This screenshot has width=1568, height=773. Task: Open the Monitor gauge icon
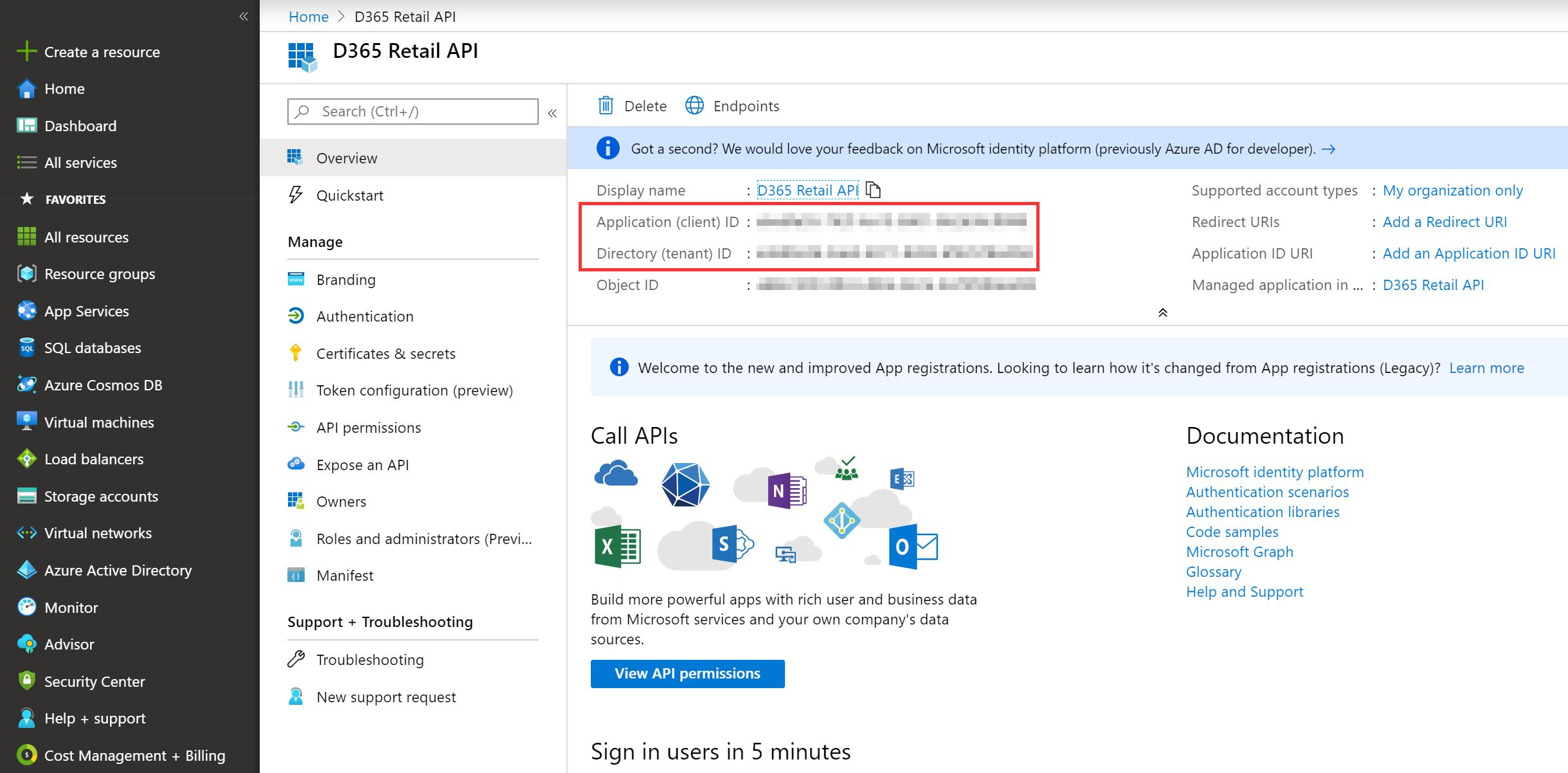(x=26, y=607)
